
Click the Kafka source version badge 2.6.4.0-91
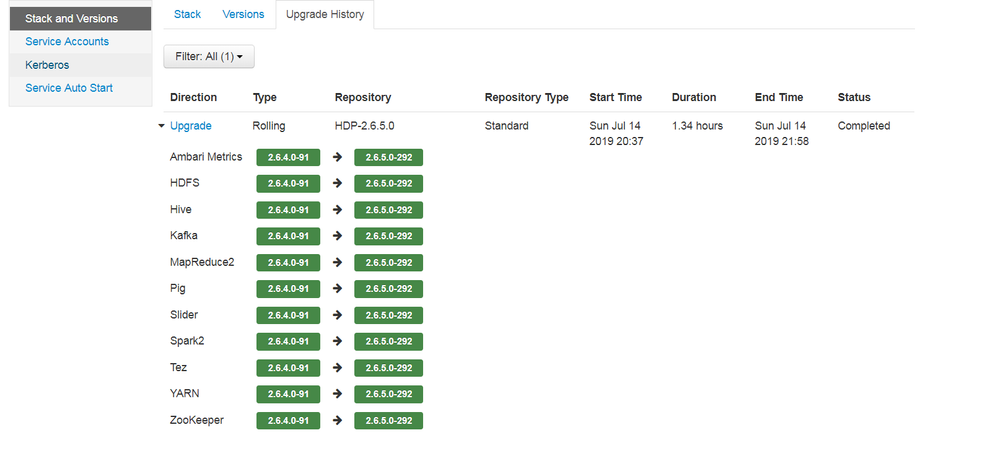point(288,236)
